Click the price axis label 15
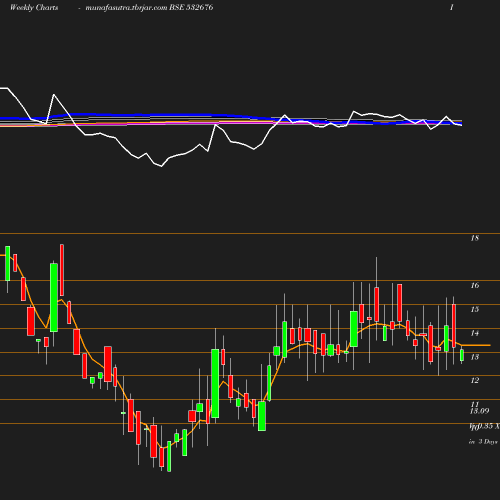The height and width of the screenshot is (500, 500). coord(475,309)
